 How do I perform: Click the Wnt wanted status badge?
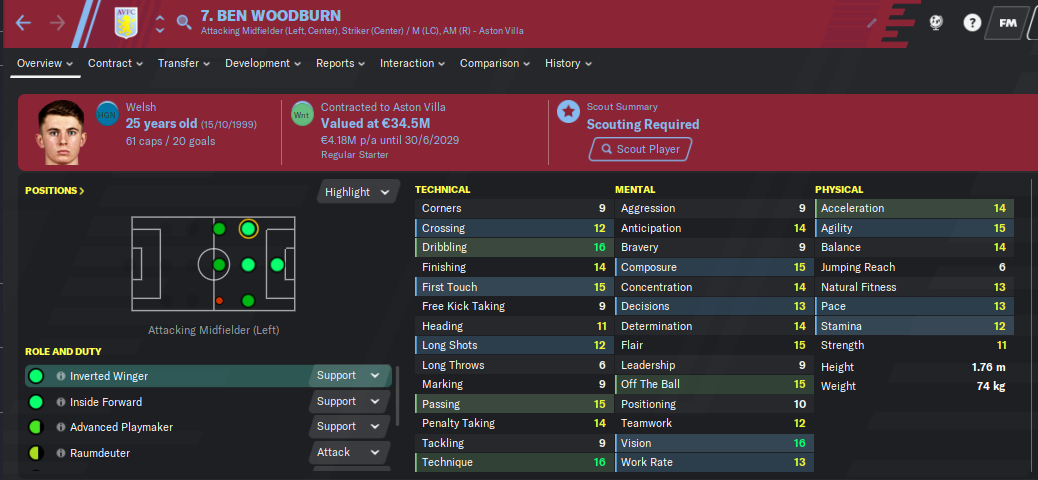(302, 114)
